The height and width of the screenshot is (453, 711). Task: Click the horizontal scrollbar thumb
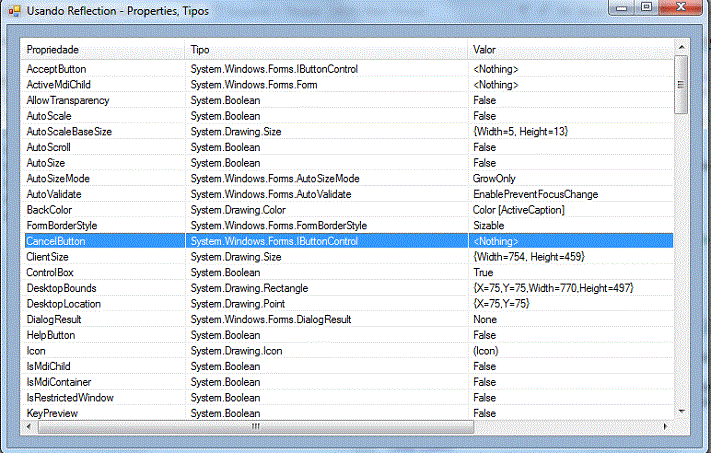click(256, 427)
